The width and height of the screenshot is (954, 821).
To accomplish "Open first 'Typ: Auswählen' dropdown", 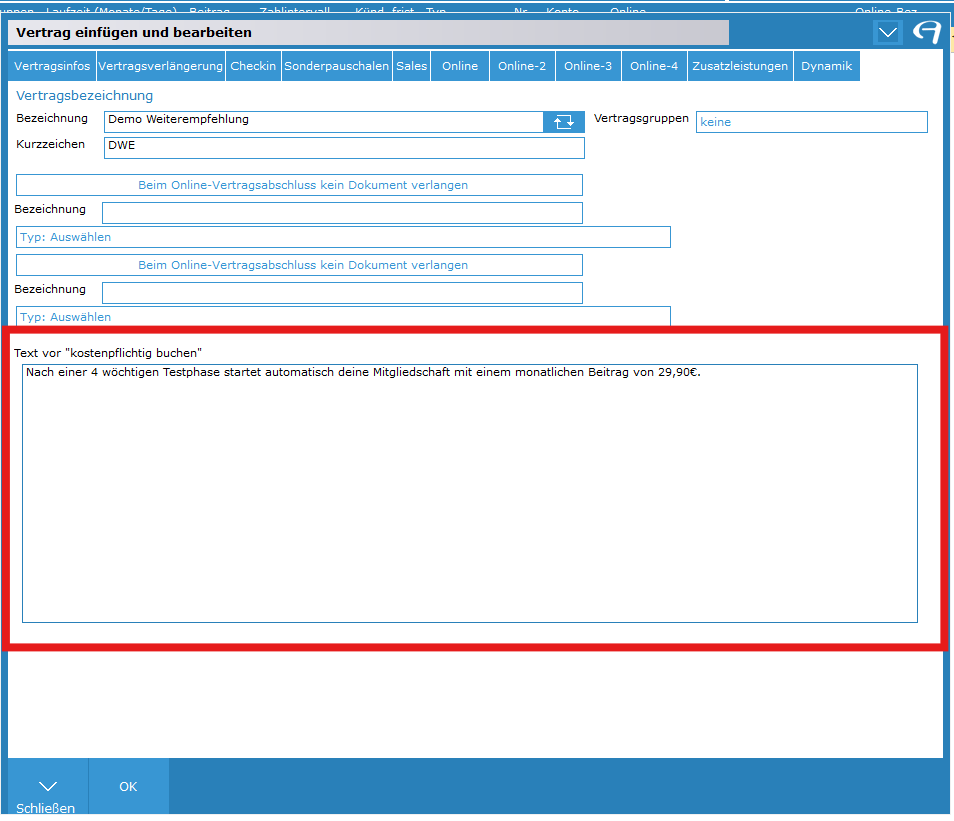I will (343, 237).
